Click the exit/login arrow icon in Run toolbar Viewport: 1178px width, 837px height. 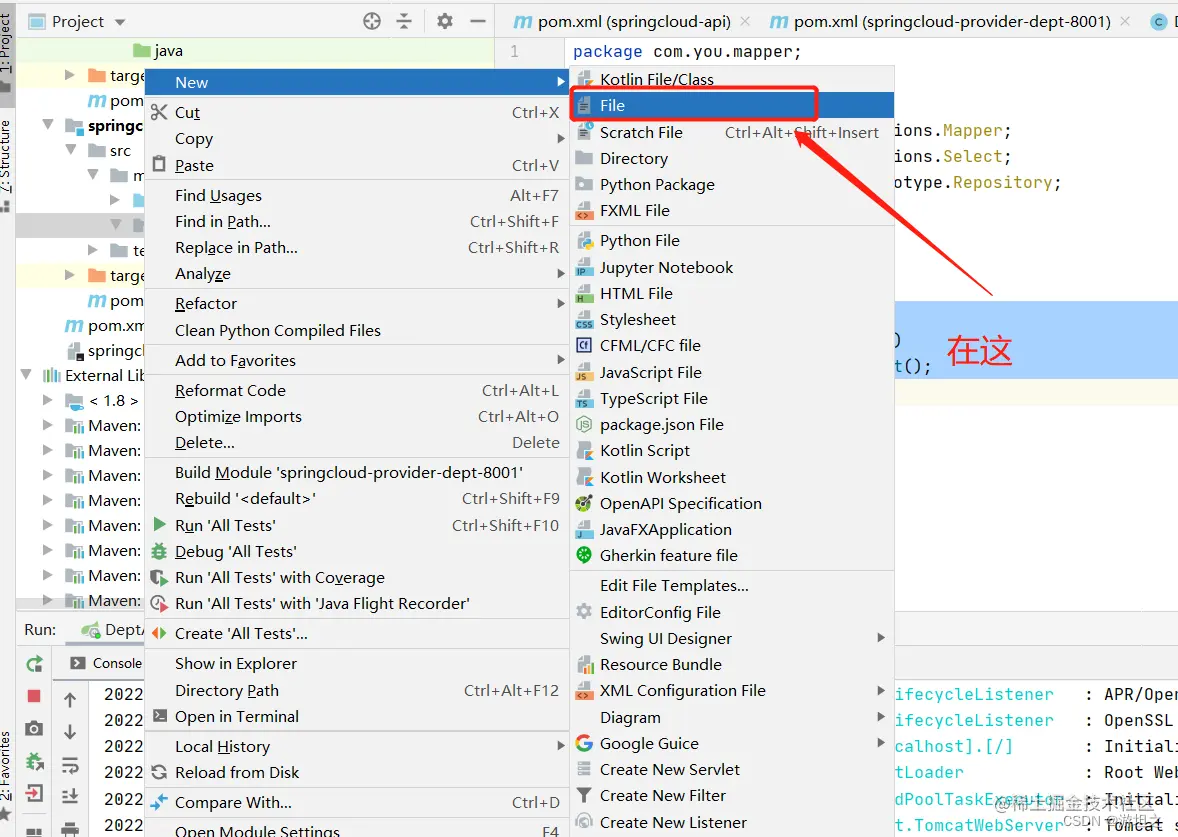pos(34,793)
